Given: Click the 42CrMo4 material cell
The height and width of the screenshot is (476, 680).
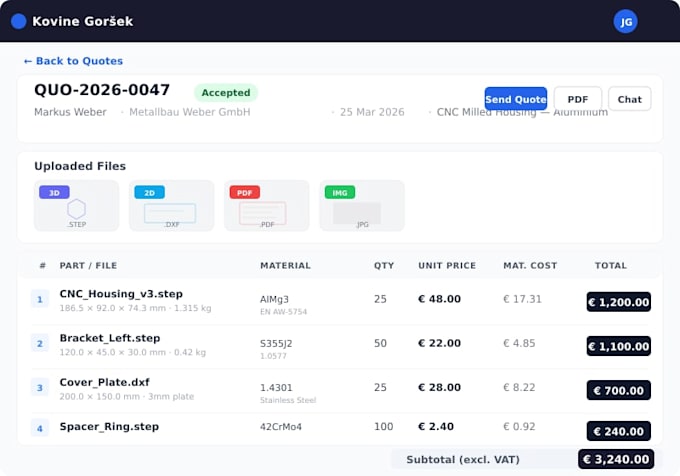Looking at the screenshot, I should click(281, 427).
